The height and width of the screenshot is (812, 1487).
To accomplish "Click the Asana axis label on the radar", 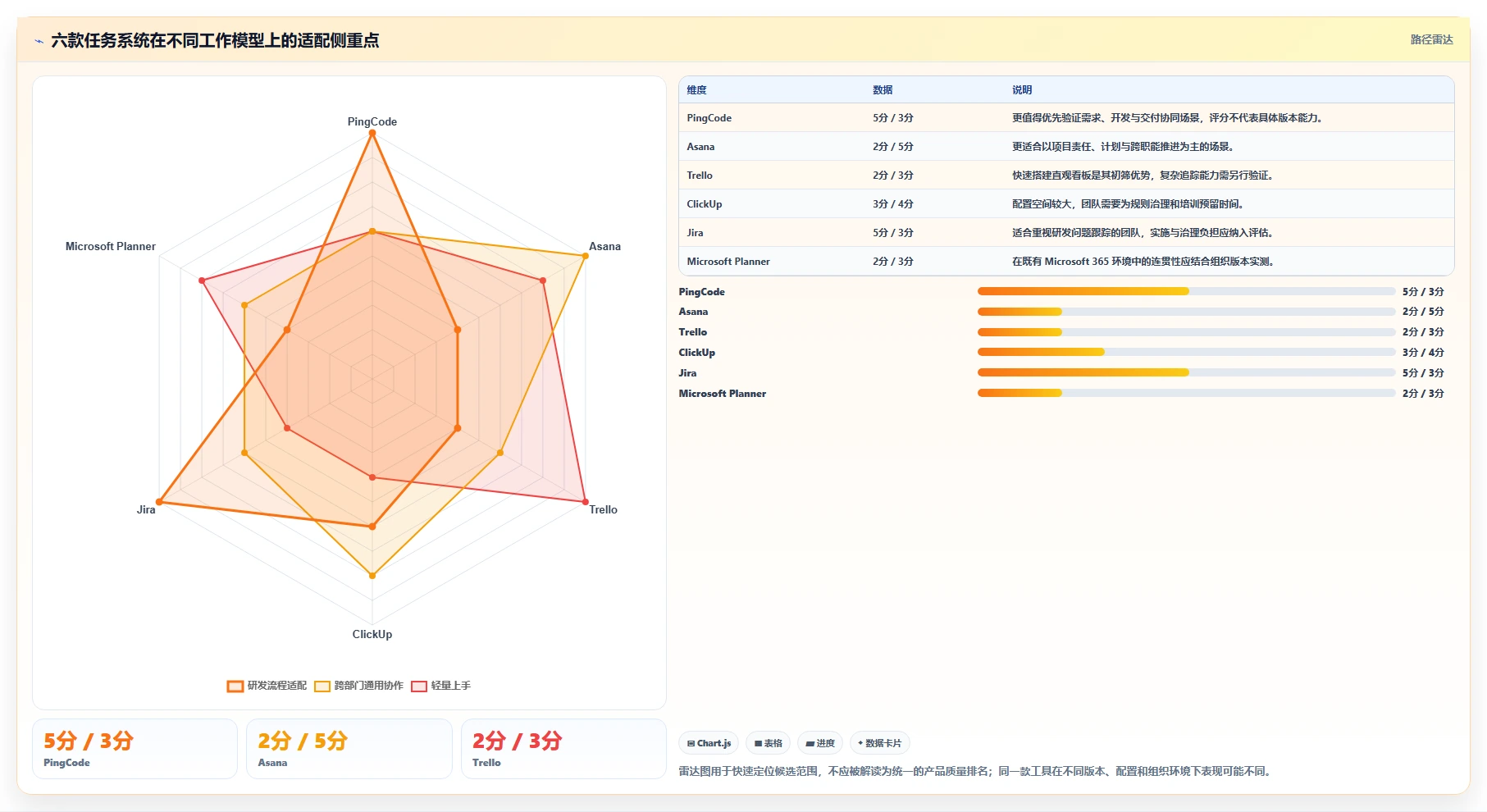I will [x=604, y=246].
